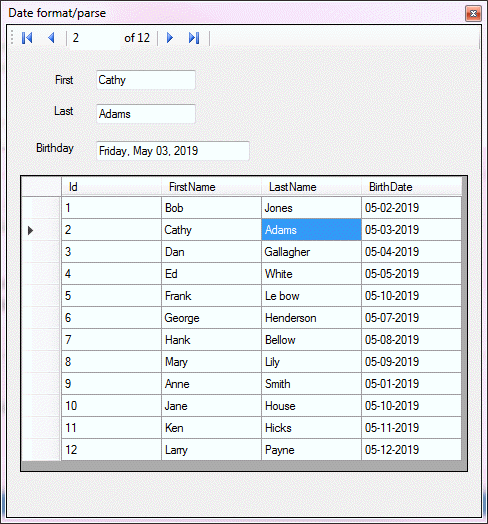Select the LastName cell Bellow

pos(311,340)
